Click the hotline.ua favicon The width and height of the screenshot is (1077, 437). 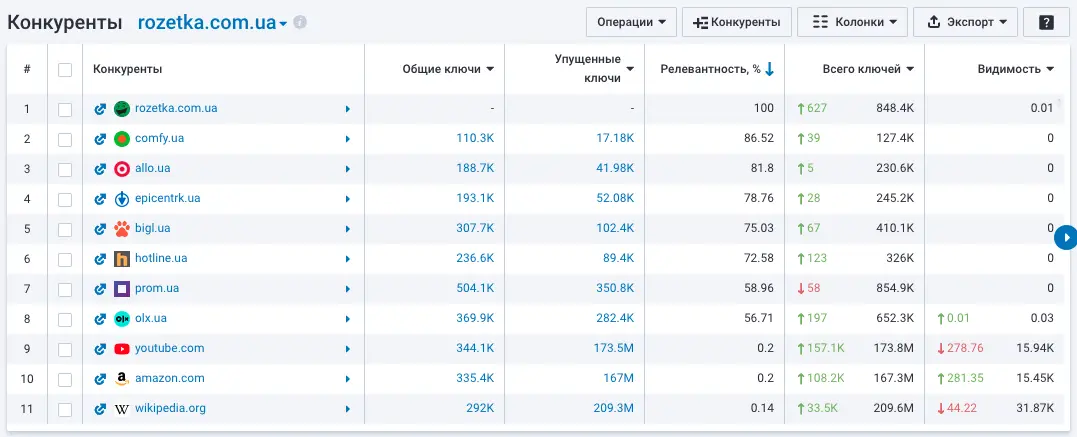(122, 258)
